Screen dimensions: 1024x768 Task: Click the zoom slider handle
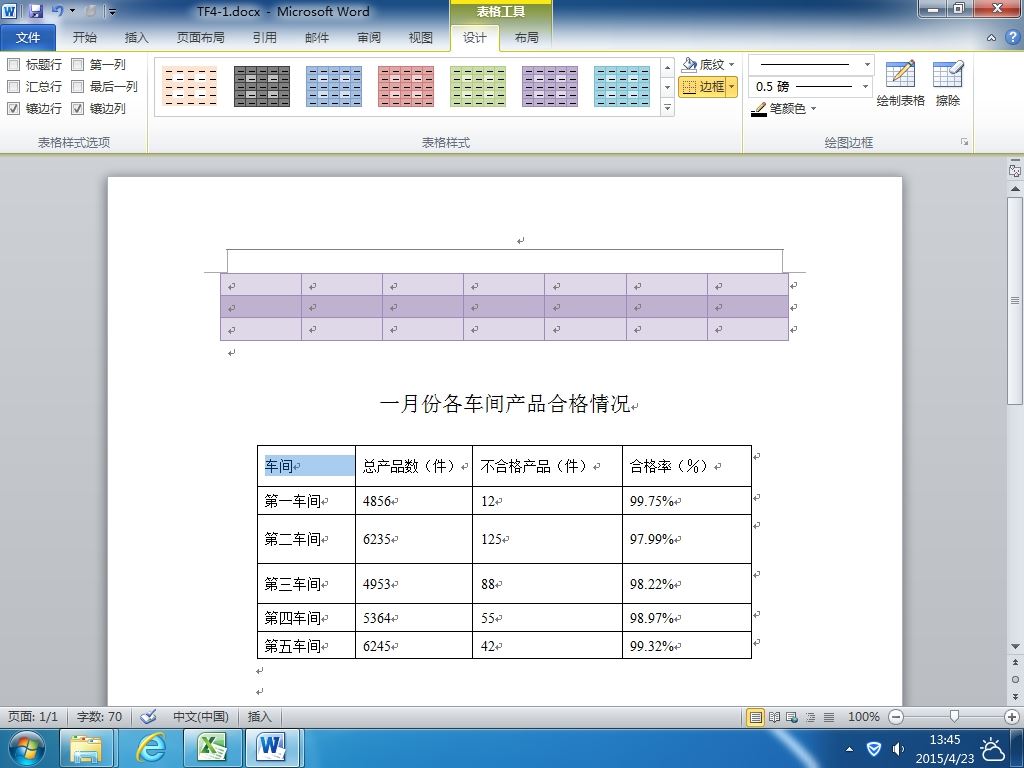(954, 717)
